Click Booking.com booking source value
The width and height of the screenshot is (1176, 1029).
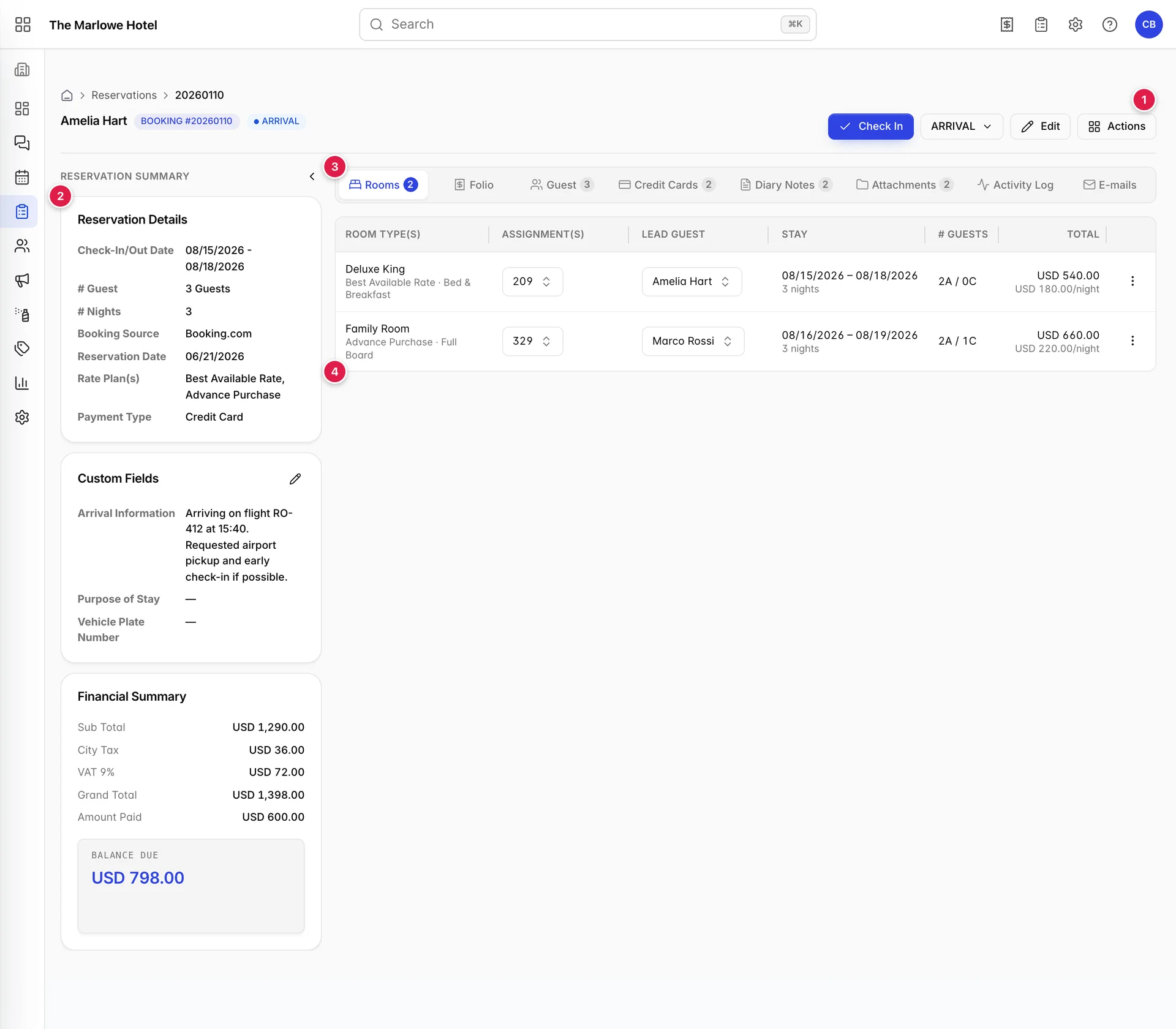coord(219,334)
